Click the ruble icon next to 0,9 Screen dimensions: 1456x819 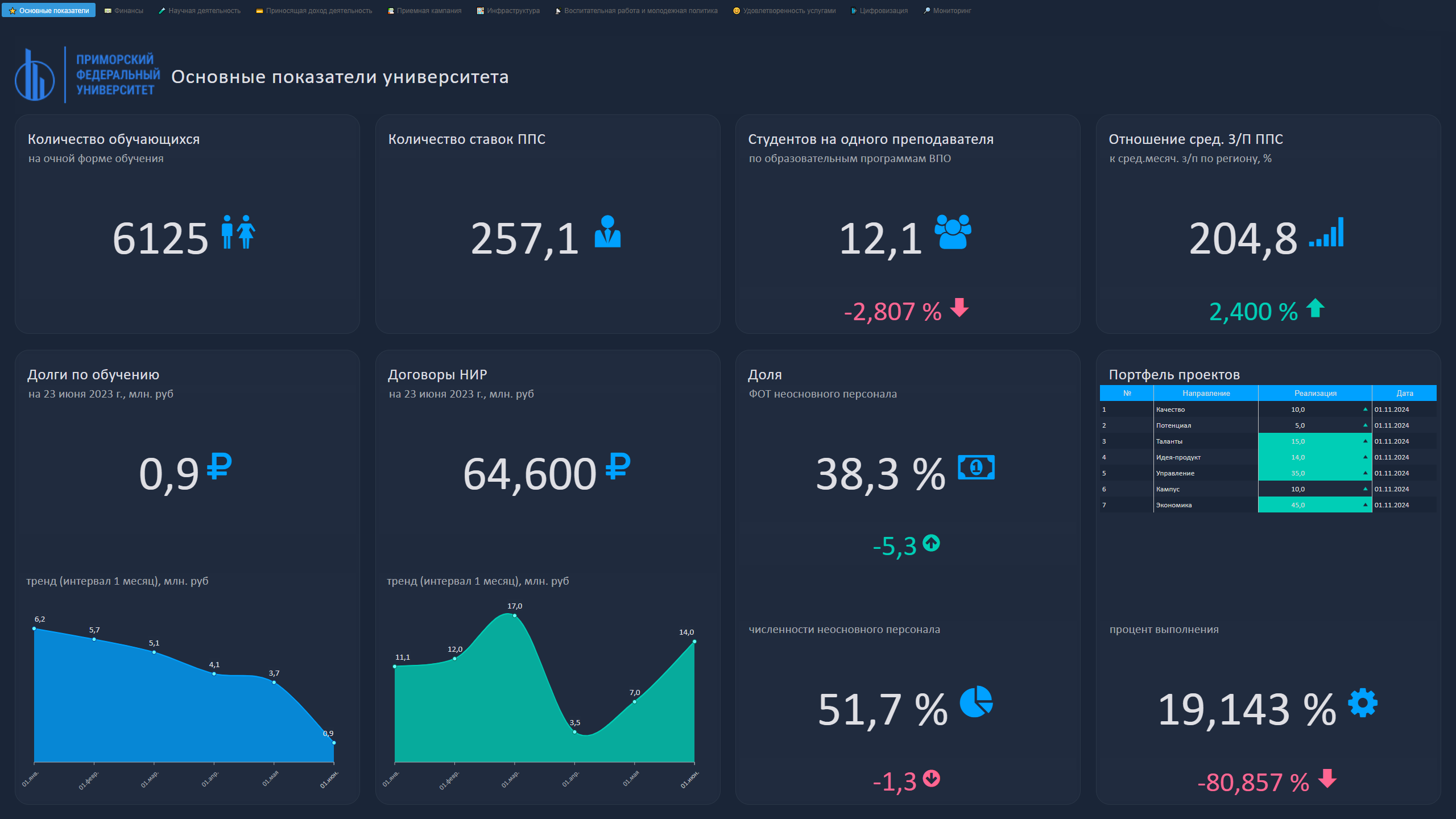click(219, 466)
